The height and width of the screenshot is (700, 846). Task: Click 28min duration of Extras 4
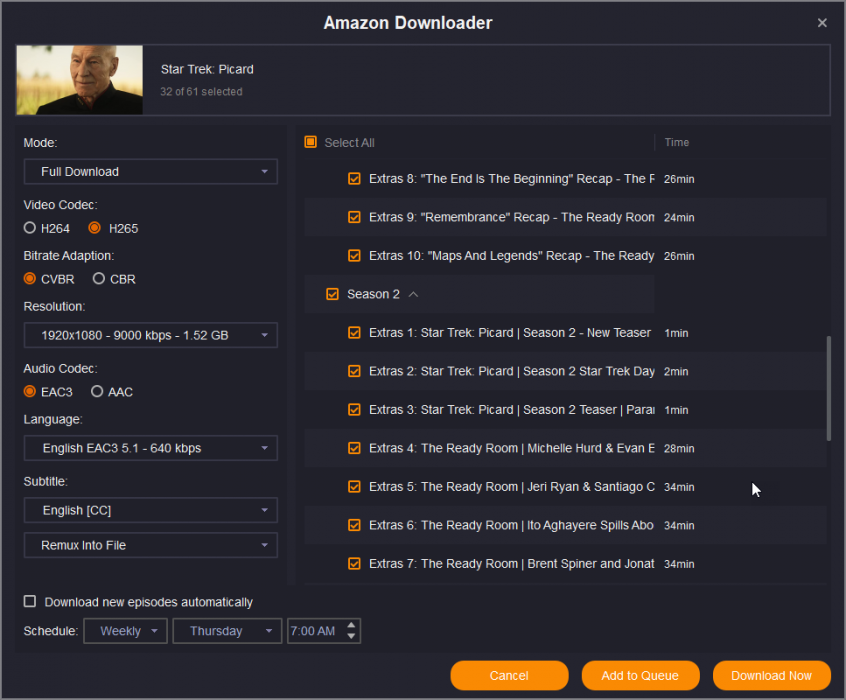[x=679, y=448]
